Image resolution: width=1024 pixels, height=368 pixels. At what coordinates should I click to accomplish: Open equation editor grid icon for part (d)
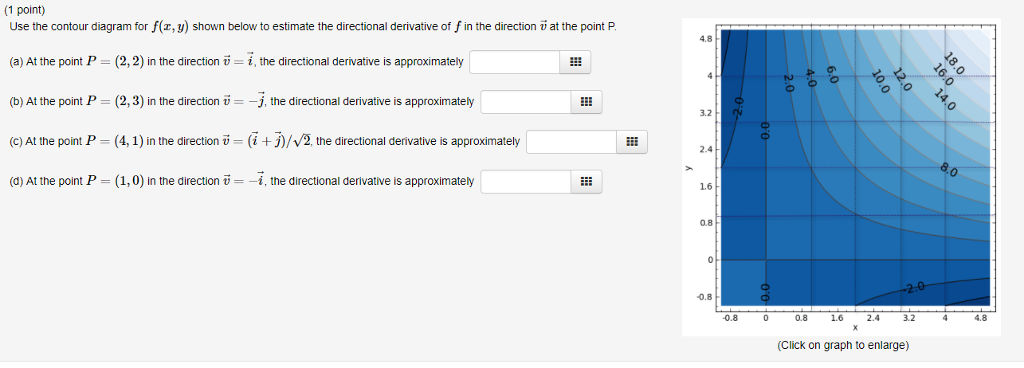coord(586,181)
